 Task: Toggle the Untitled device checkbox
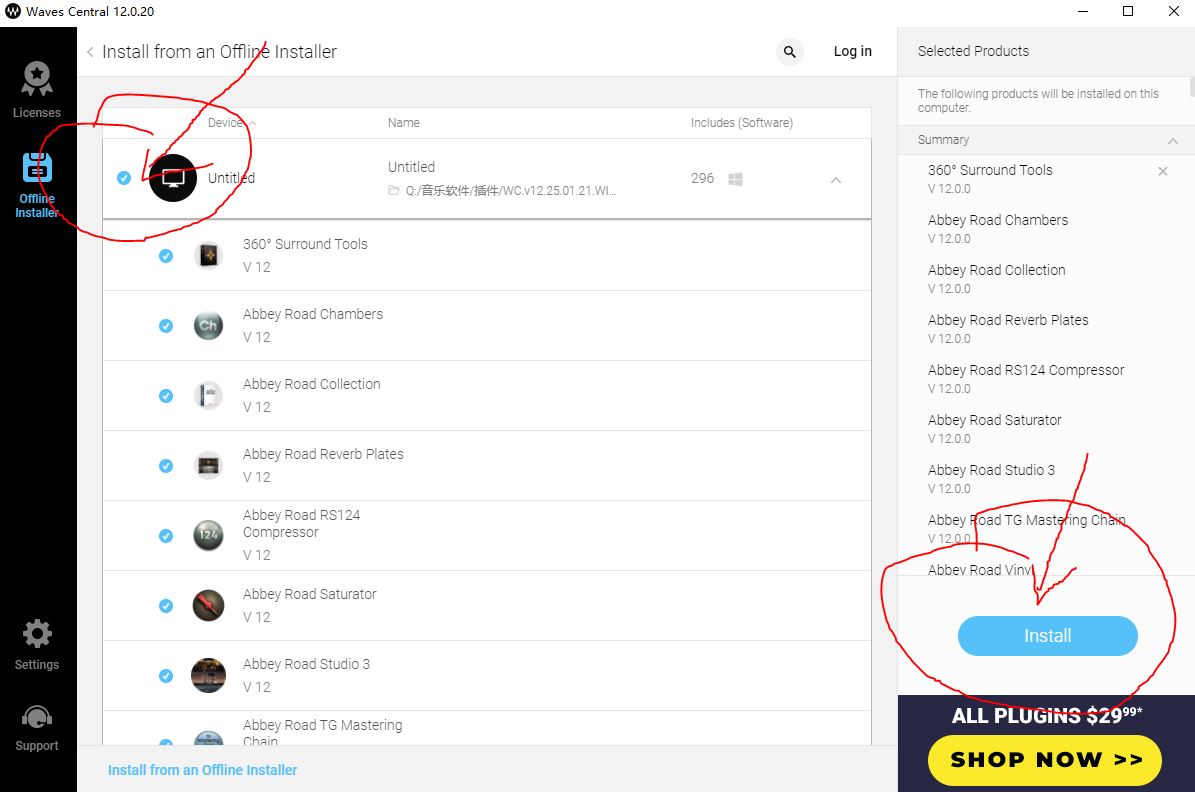123,178
